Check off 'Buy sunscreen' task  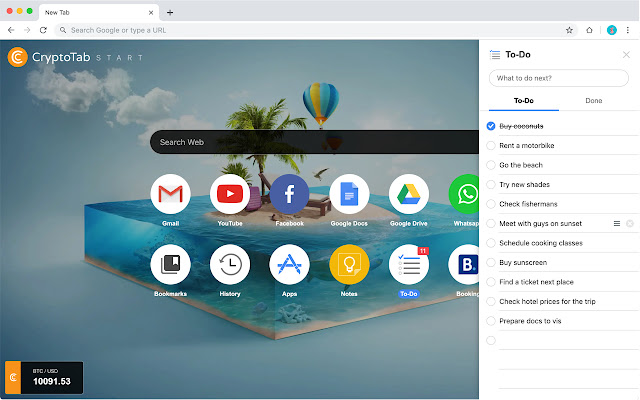pos(491,262)
